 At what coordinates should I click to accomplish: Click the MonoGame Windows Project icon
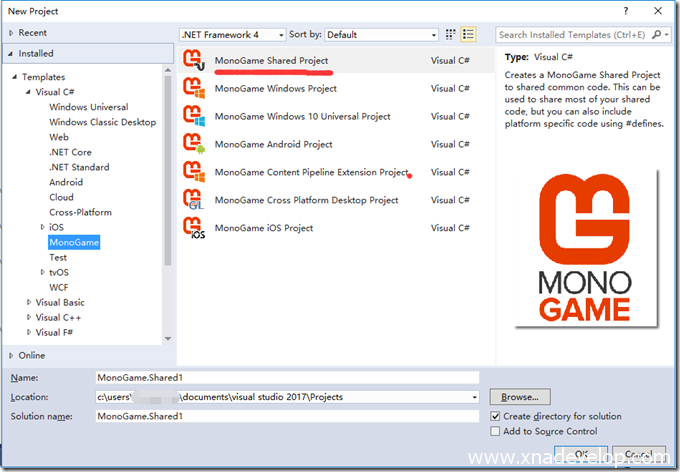coord(194,88)
